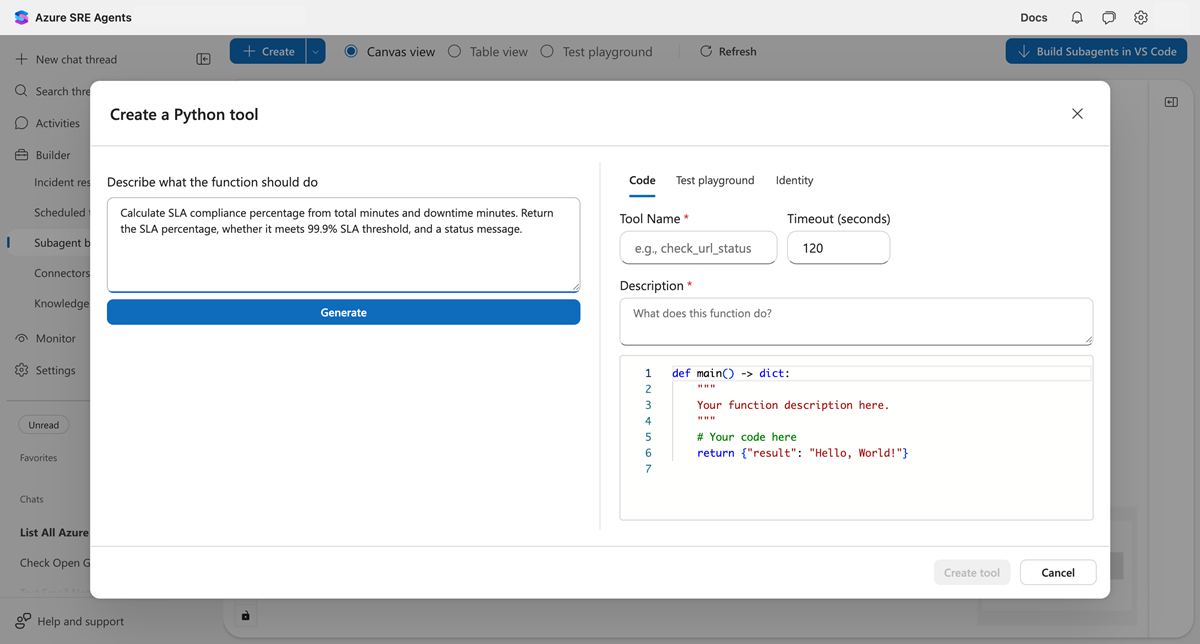This screenshot has height=644, width=1200.
Task: Click the Tool Name input field
Action: click(697, 247)
